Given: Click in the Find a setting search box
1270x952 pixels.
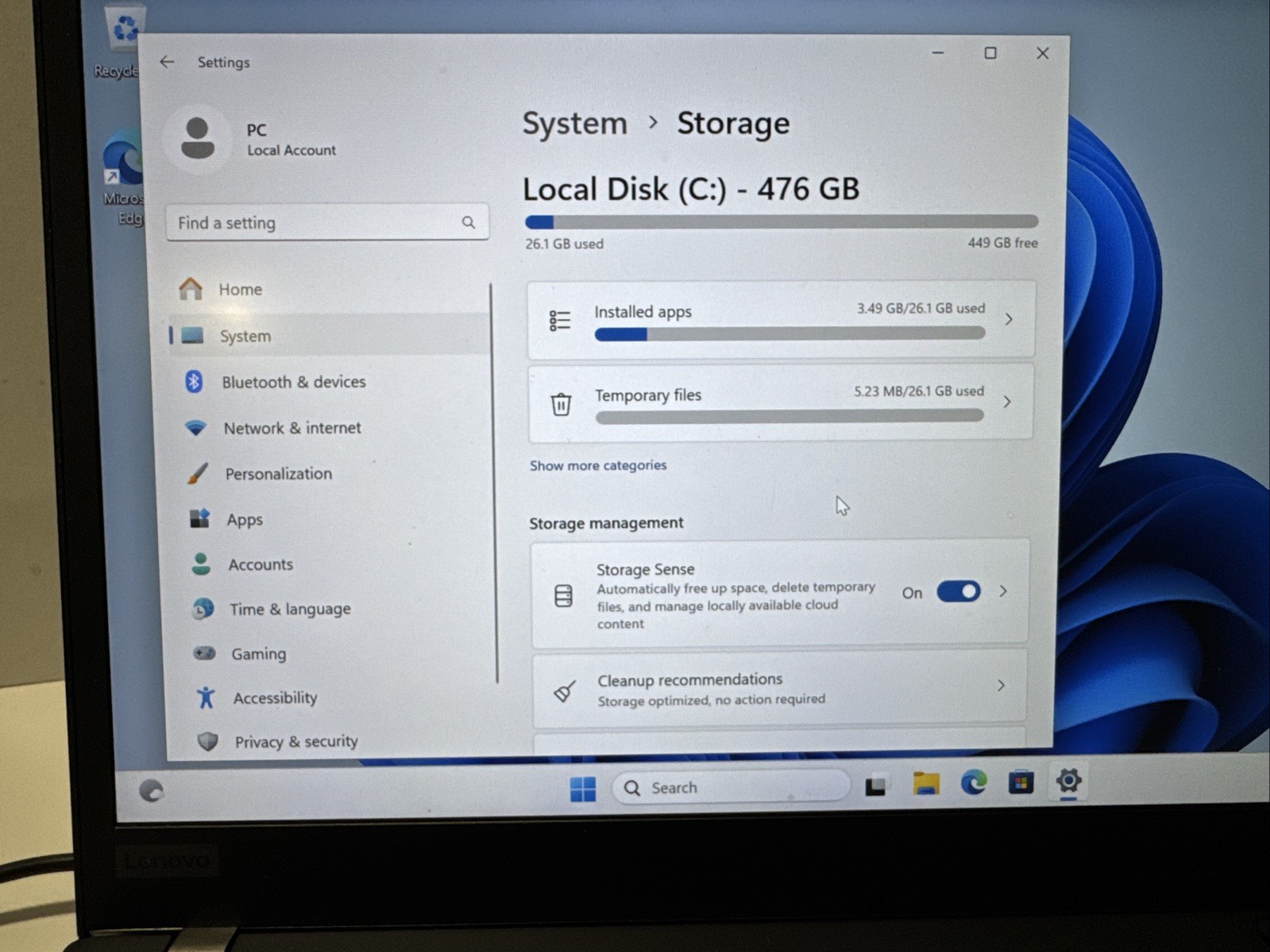Looking at the screenshot, I should [327, 223].
